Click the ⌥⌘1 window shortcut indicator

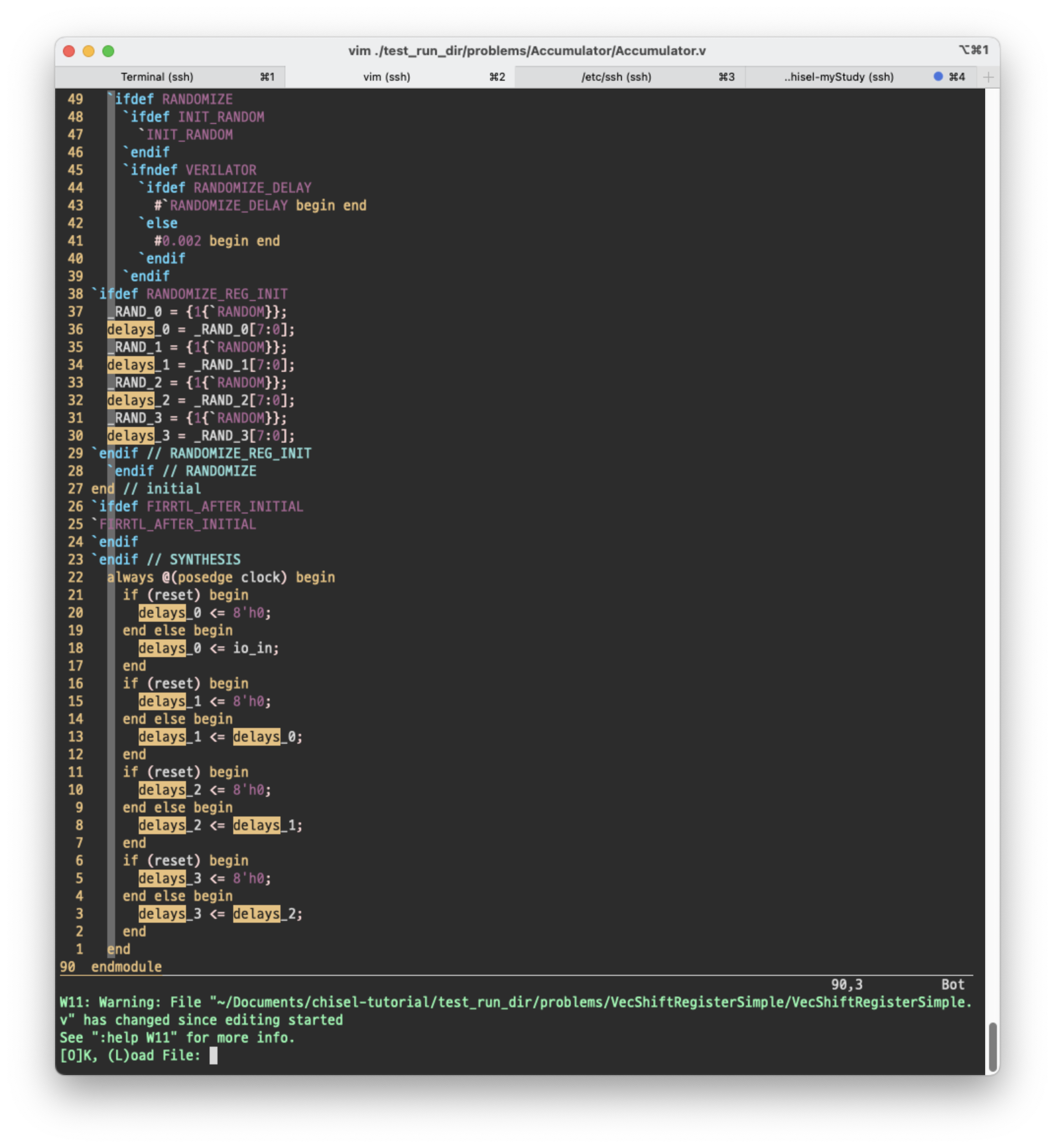(973, 50)
